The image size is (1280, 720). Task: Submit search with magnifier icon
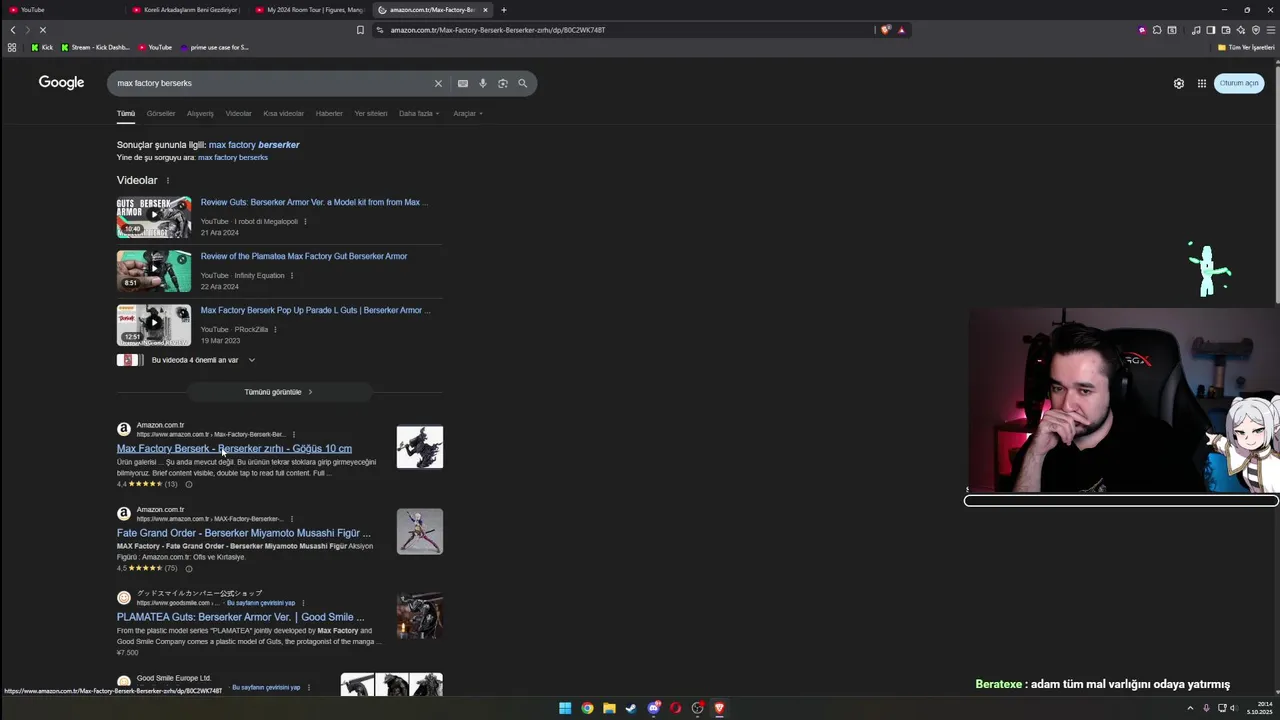tap(522, 83)
